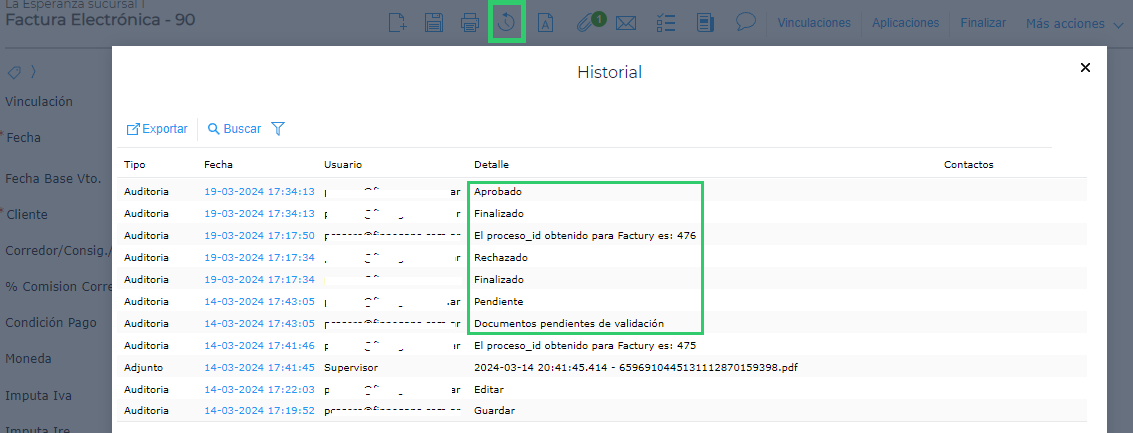Open date link of the Aprobado row

tap(259, 192)
